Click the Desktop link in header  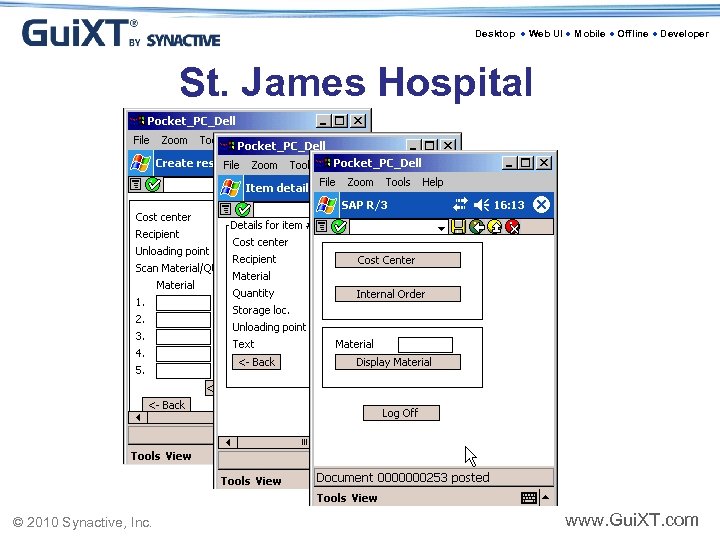(495, 34)
